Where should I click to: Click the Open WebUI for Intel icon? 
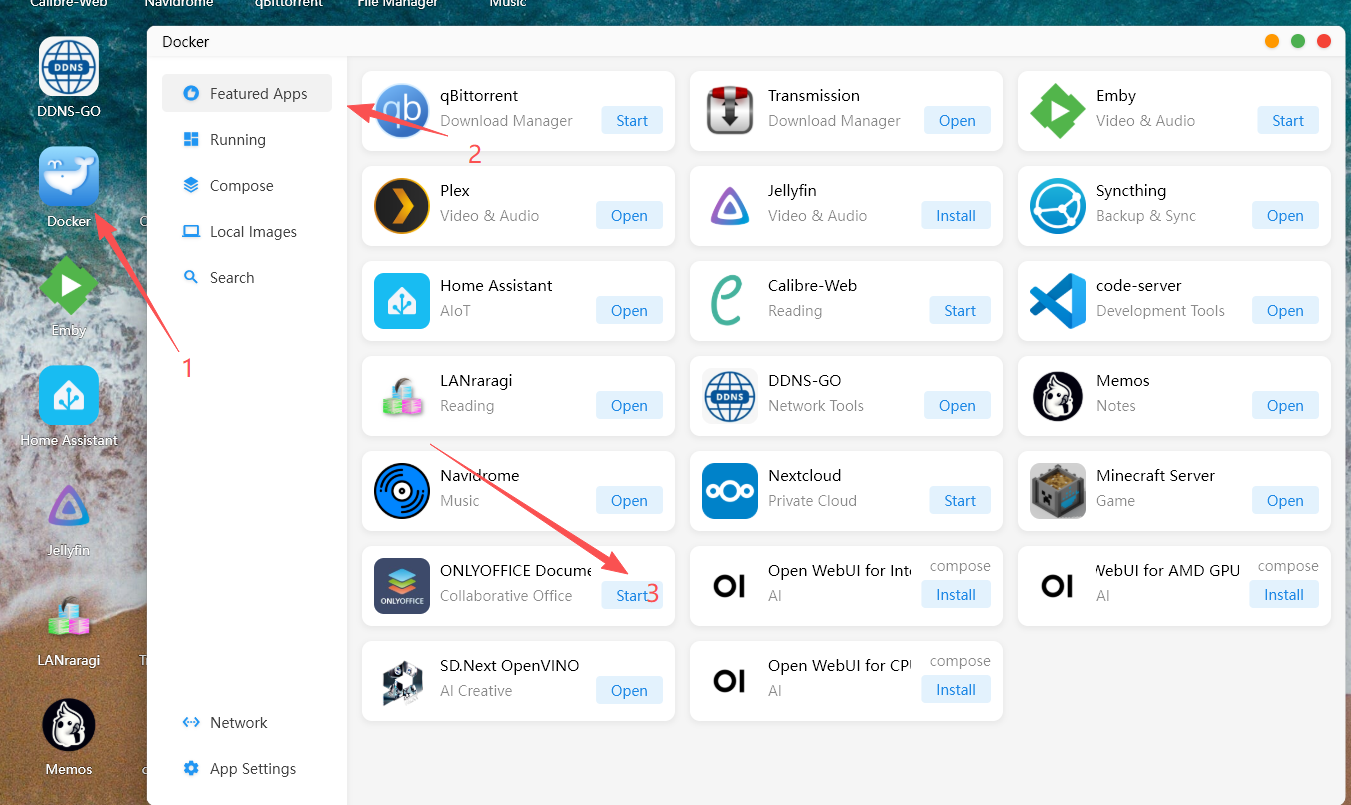coord(730,586)
